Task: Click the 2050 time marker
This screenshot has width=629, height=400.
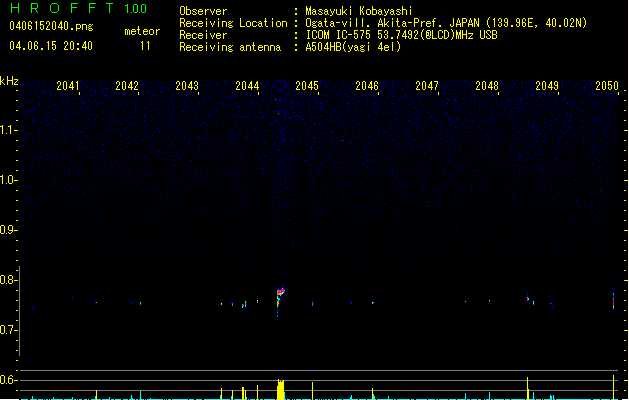Action: [607, 86]
